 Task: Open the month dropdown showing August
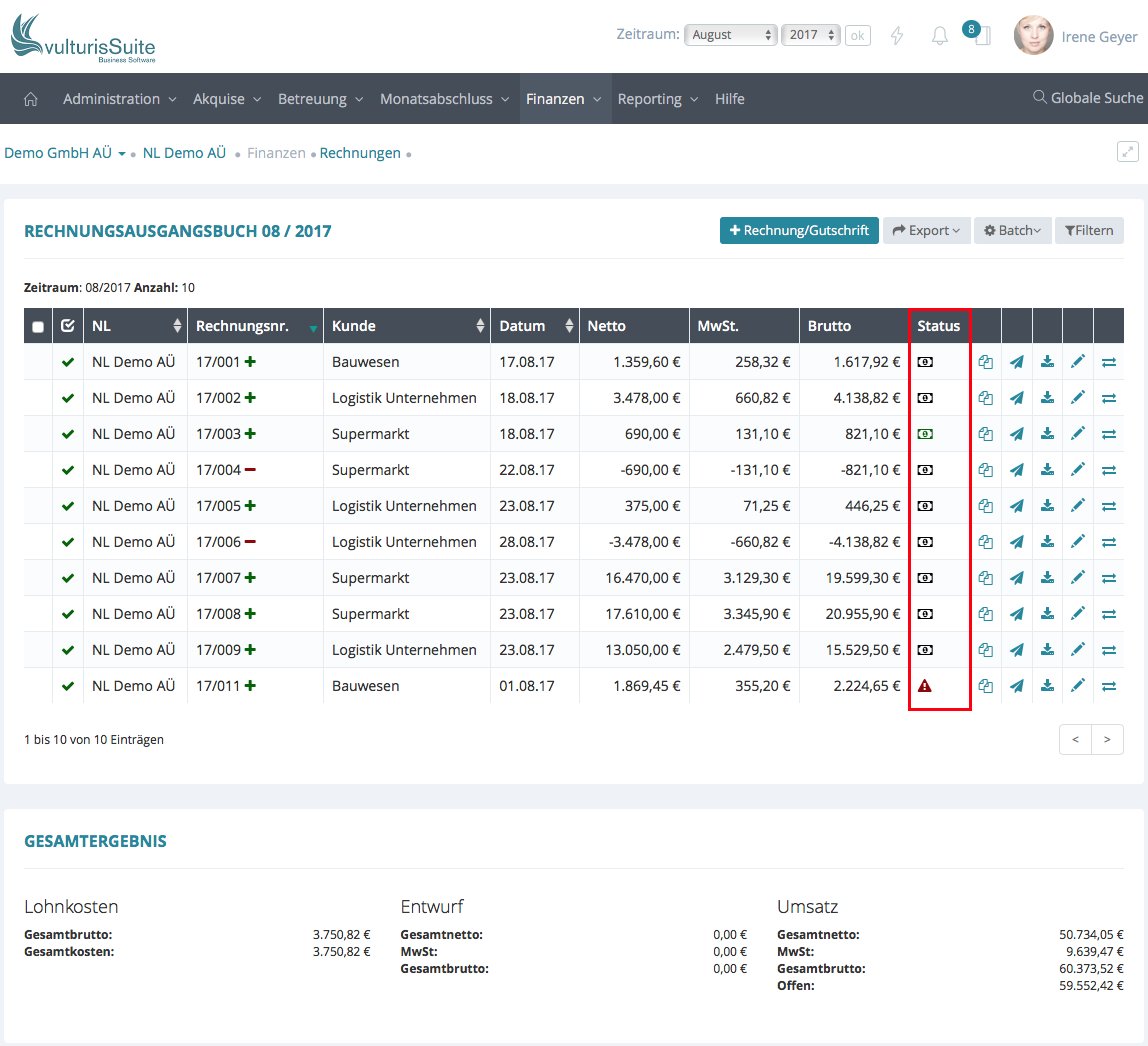coord(730,35)
